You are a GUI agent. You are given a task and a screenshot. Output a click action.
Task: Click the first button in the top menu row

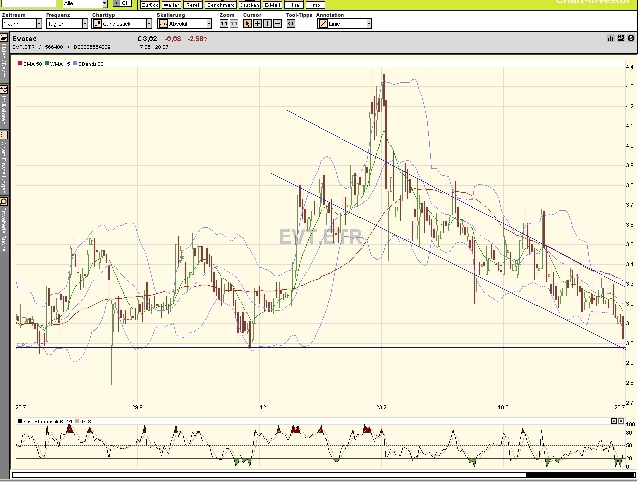click(x=150, y=5)
